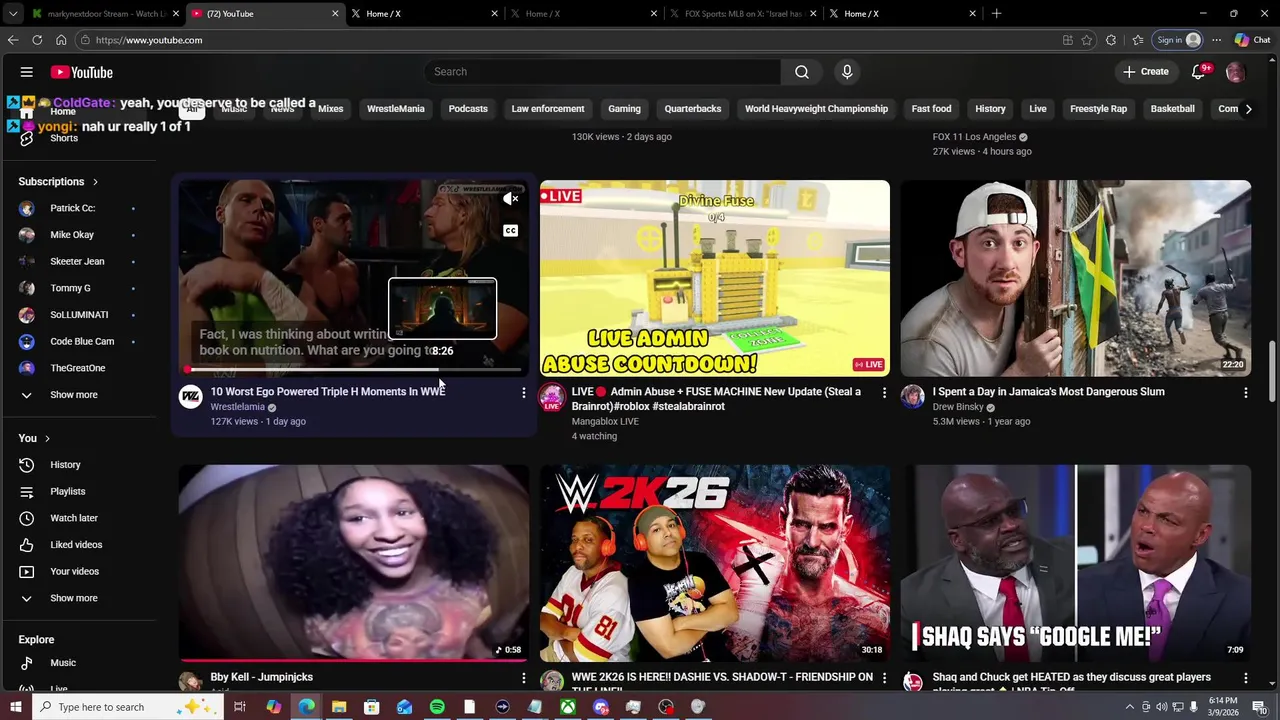Open Windows Start menu
Screen dimensions: 1280x720
pos(16,707)
